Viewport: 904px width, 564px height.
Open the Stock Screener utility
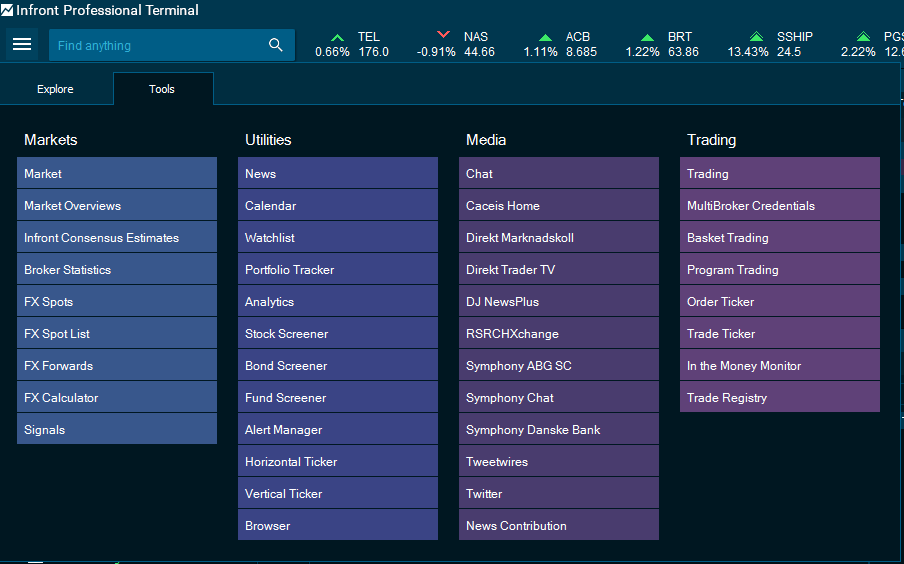337,334
